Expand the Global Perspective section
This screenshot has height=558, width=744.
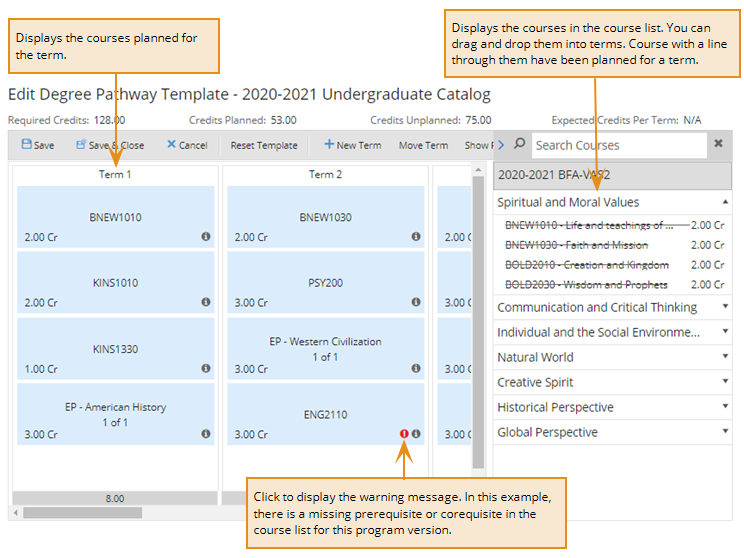point(725,432)
